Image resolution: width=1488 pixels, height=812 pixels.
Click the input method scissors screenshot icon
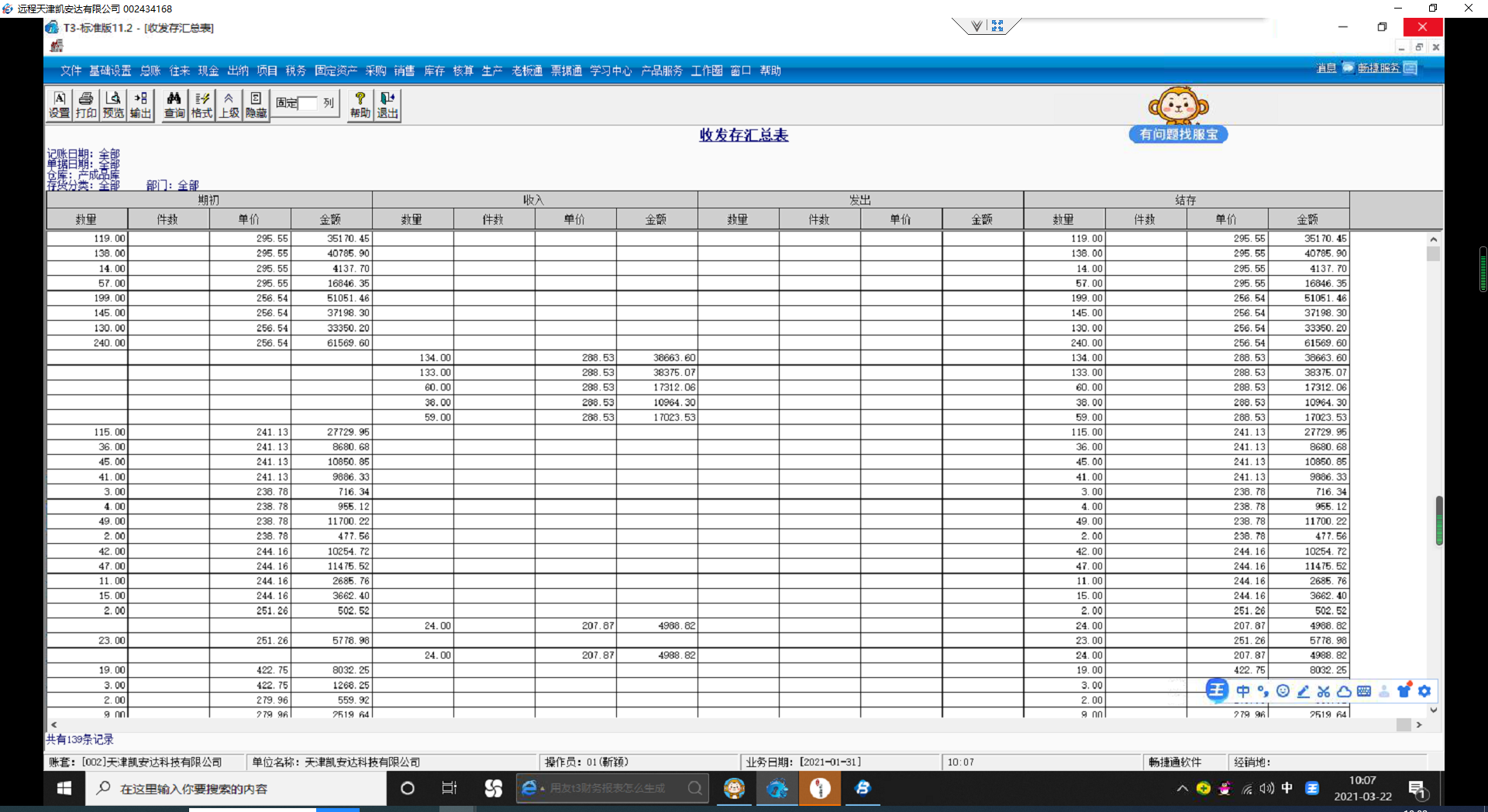1324,691
